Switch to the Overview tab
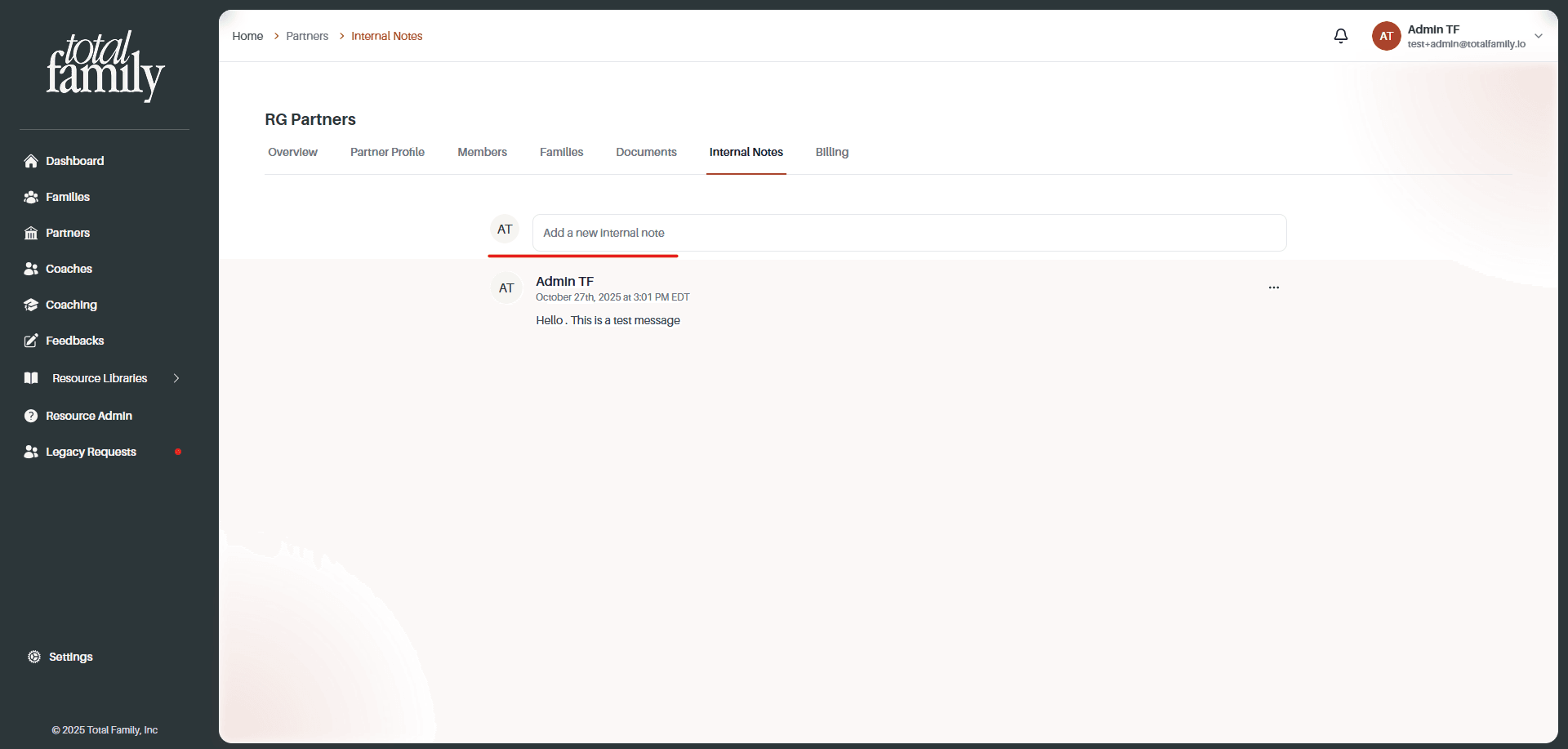The image size is (1568, 749). 292,153
